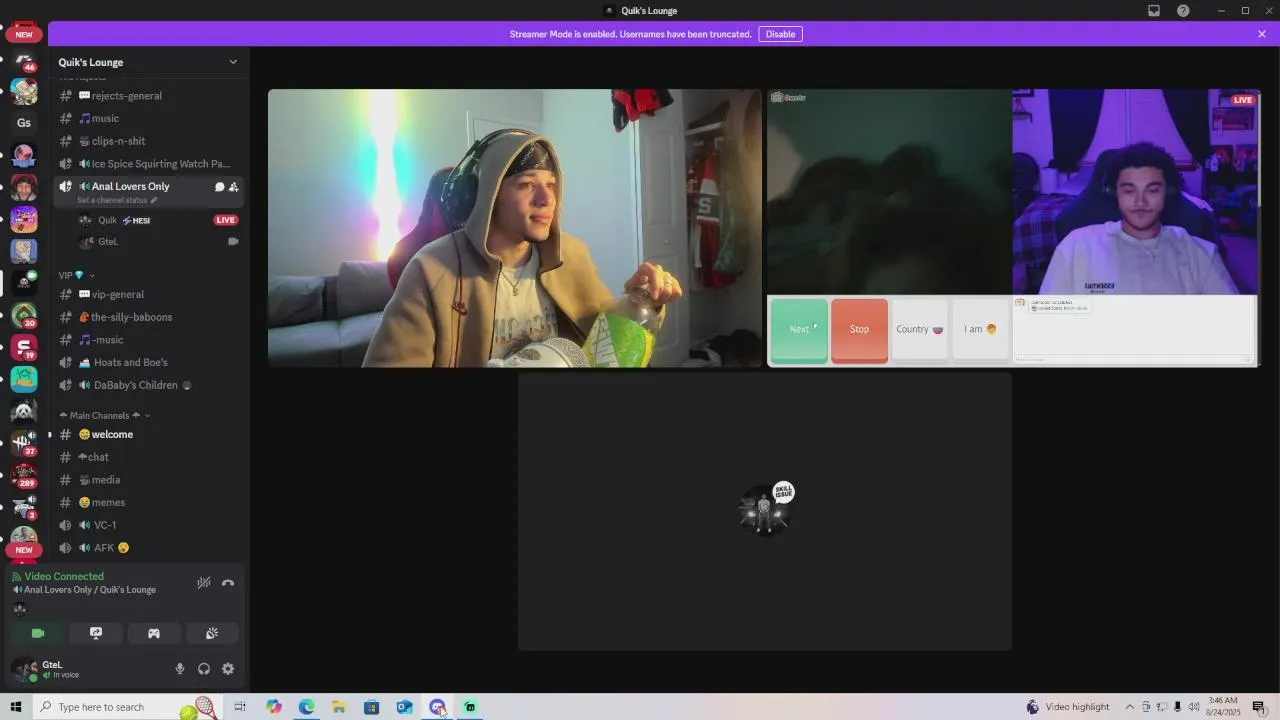
Task: Dismiss the Streamer Mode banner
Action: 1262,34
